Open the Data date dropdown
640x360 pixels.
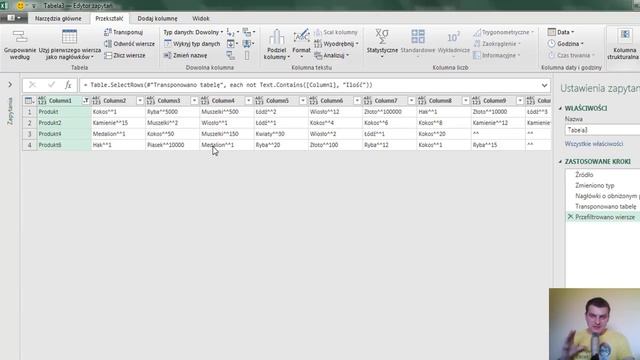(x=561, y=32)
